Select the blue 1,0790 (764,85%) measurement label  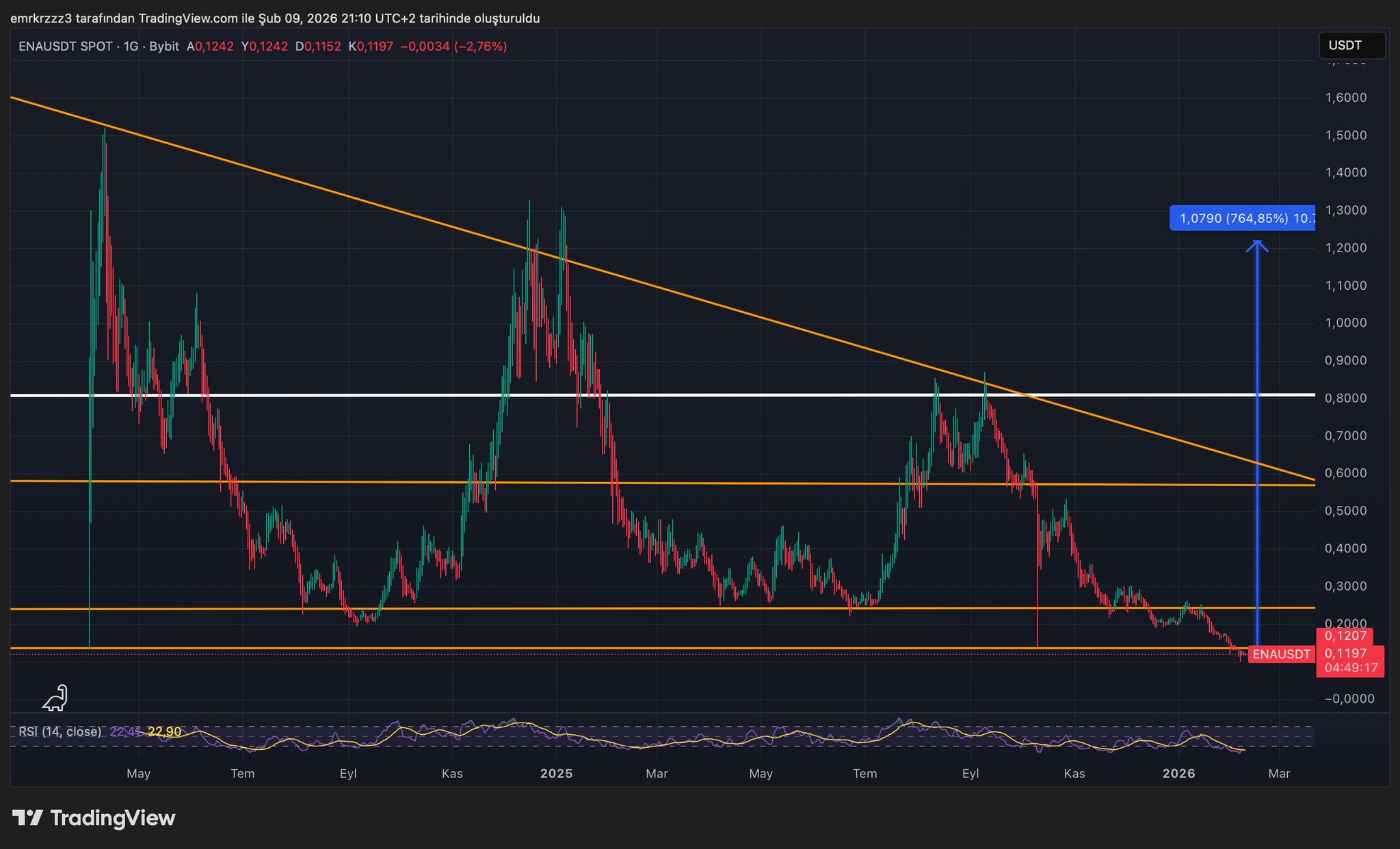1242,218
